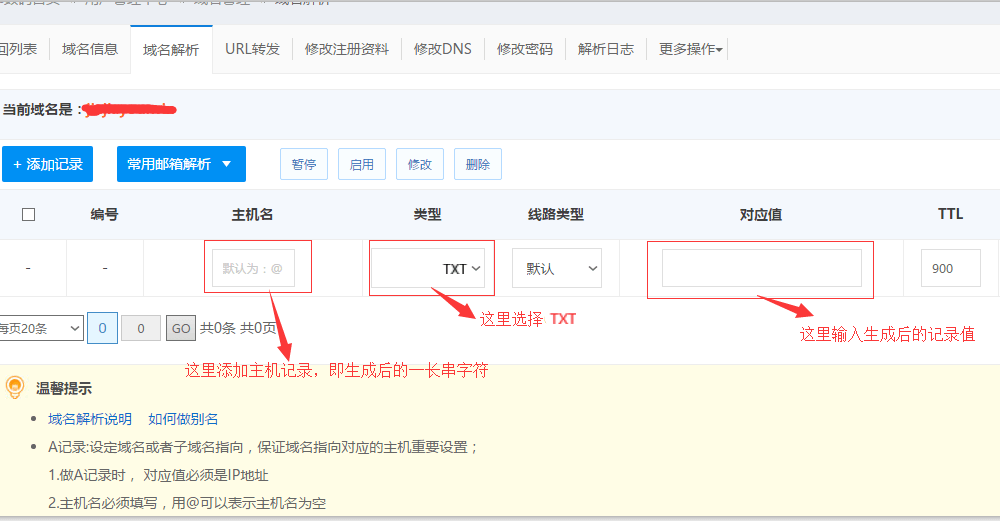Go to the 解析日志 tab
1000x521 pixels.
606,49
